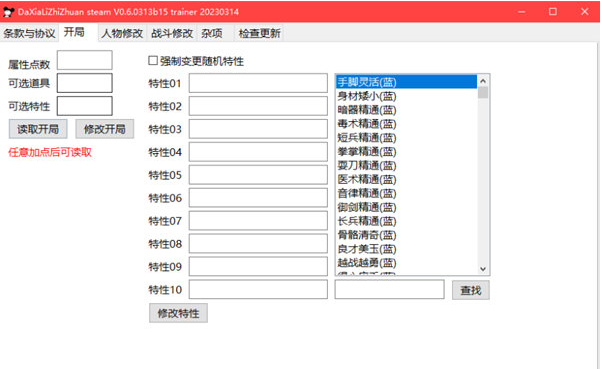Select 手脚灵活(蓝) in the trait list
This screenshot has height=369, width=602.
tap(406, 82)
